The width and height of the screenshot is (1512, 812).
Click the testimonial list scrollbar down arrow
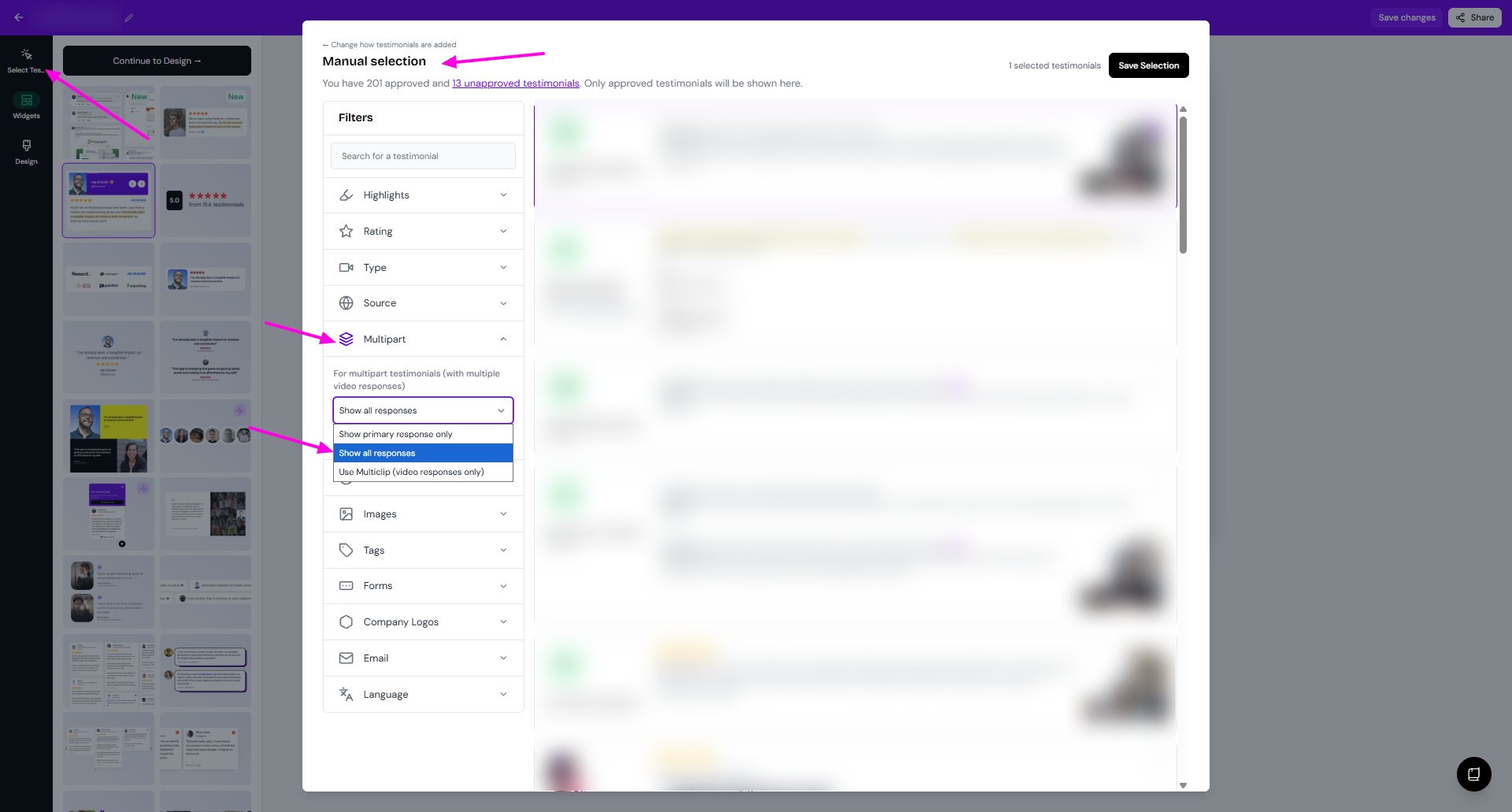(x=1183, y=785)
